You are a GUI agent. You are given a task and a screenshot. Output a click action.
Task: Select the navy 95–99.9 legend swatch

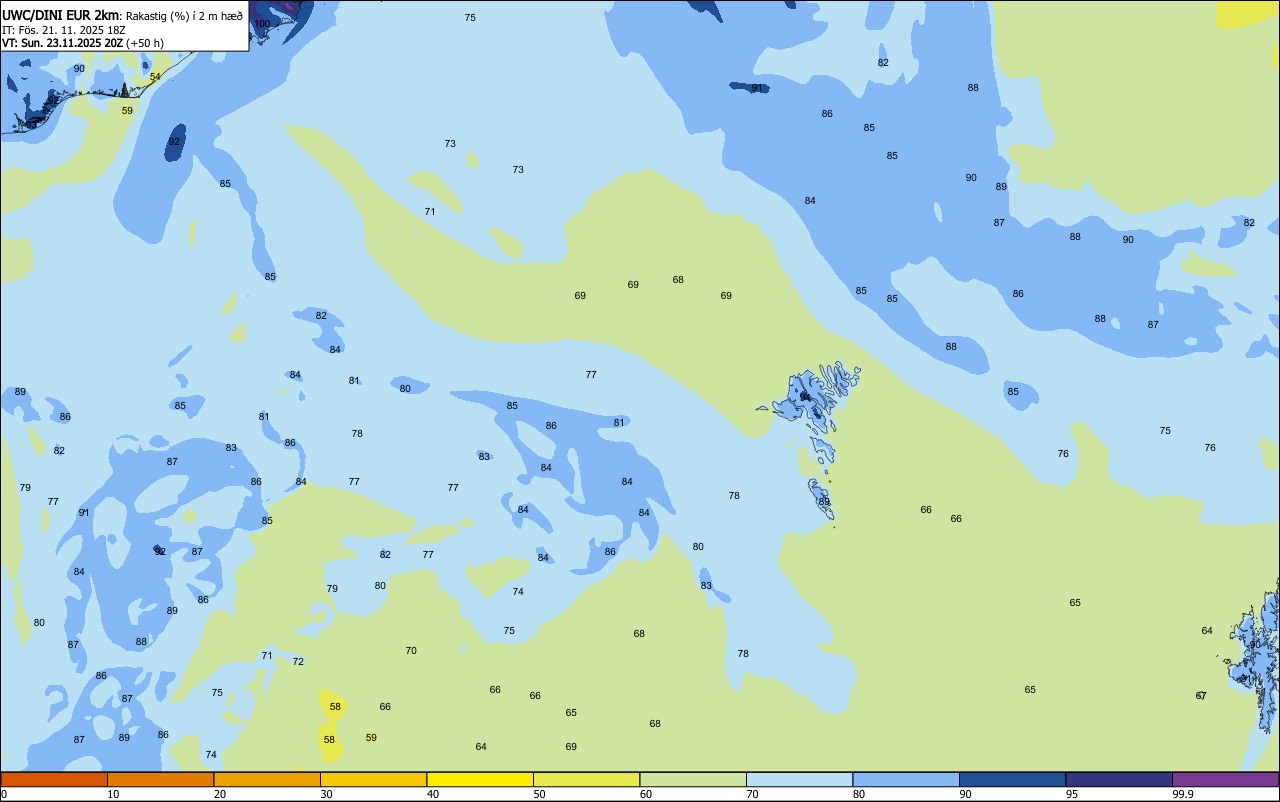pos(1119,779)
